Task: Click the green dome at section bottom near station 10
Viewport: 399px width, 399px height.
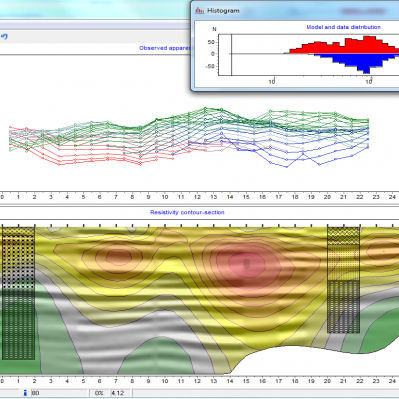Action: (156, 356)
